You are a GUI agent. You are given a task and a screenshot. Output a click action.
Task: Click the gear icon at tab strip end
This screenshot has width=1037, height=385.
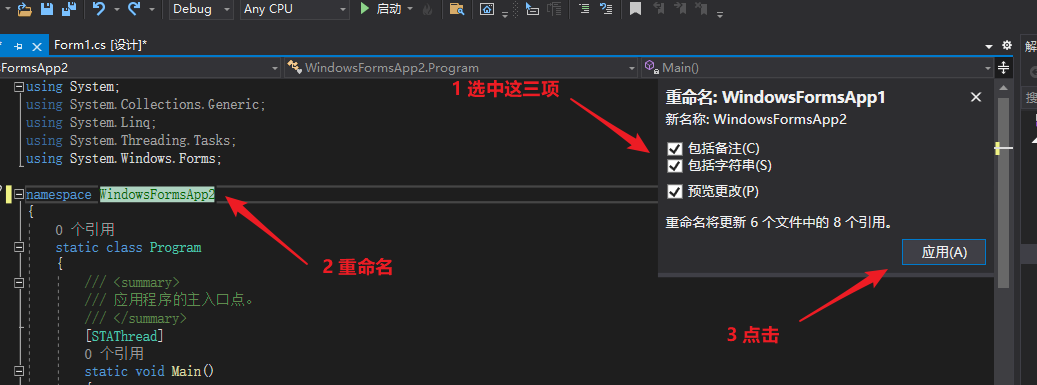[1007, 46]
